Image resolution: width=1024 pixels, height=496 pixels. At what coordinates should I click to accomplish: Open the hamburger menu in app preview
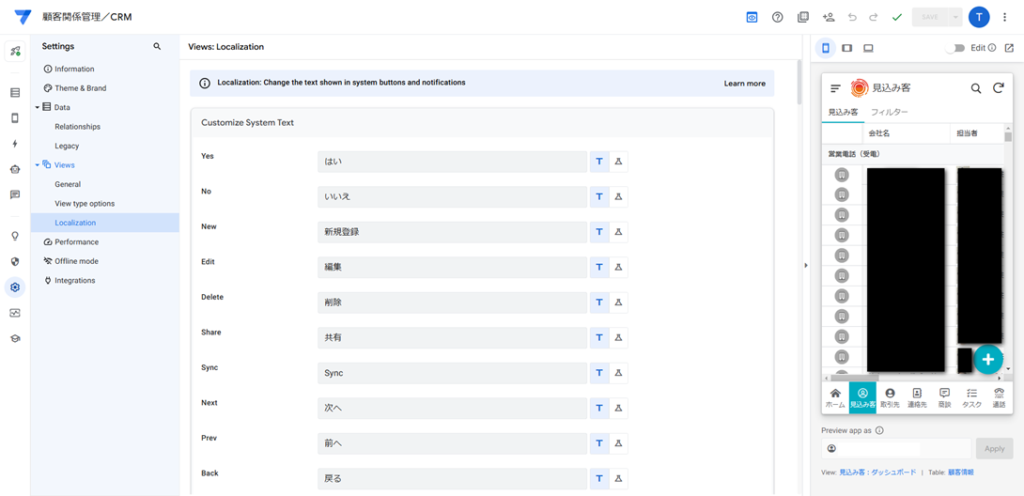click(x=835, y=89)
